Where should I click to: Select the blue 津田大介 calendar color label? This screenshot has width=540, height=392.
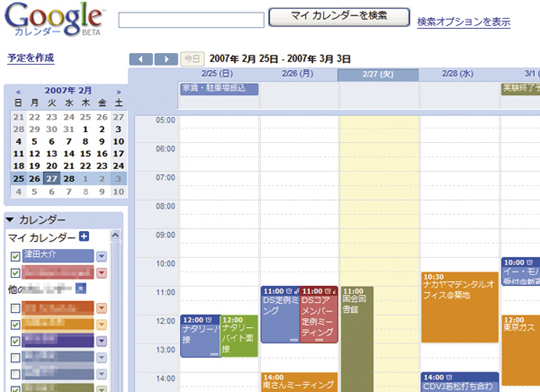[58, 256]
